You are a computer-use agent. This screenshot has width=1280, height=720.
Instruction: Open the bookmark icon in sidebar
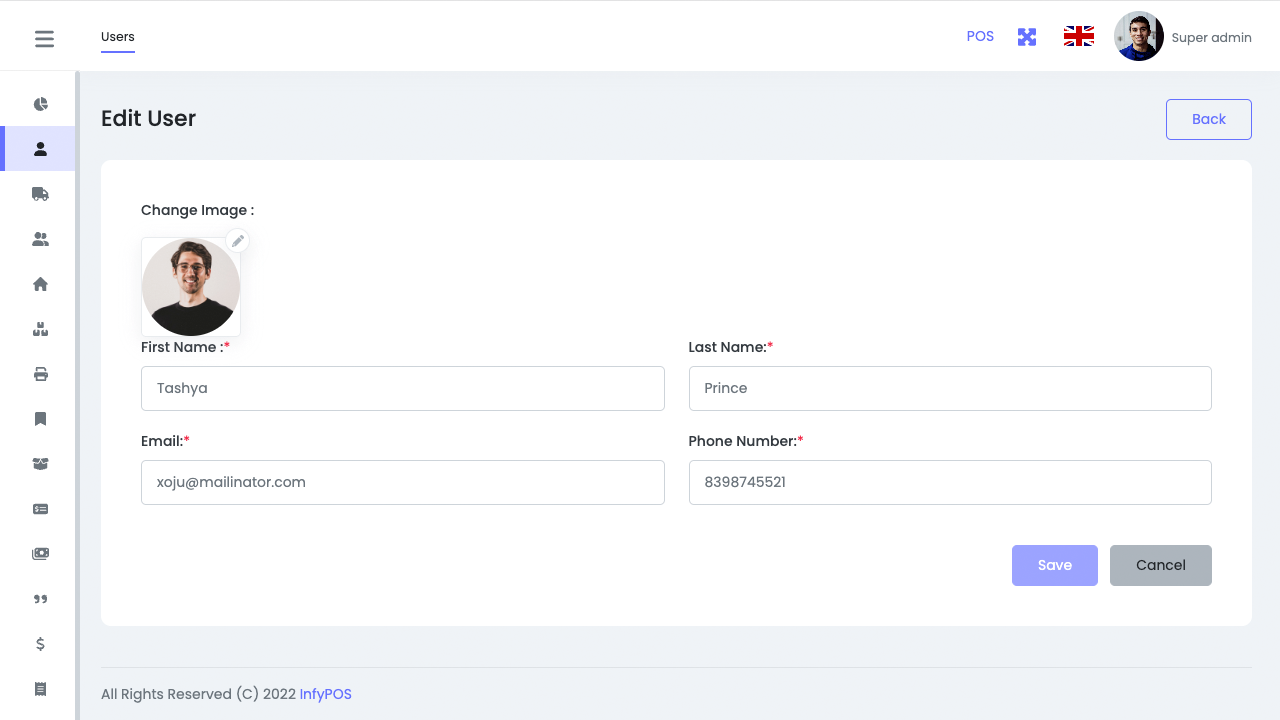pyautogui.click(x=40, y=419)
